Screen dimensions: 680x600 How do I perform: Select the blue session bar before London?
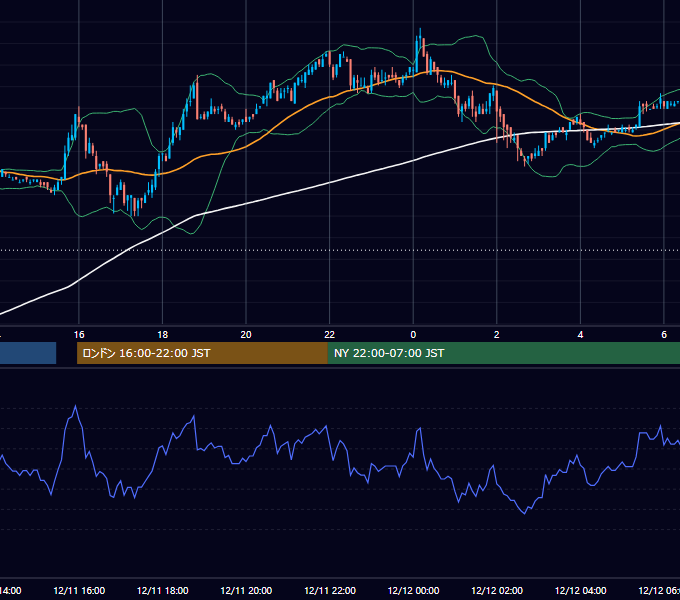(x=28, y=353)
